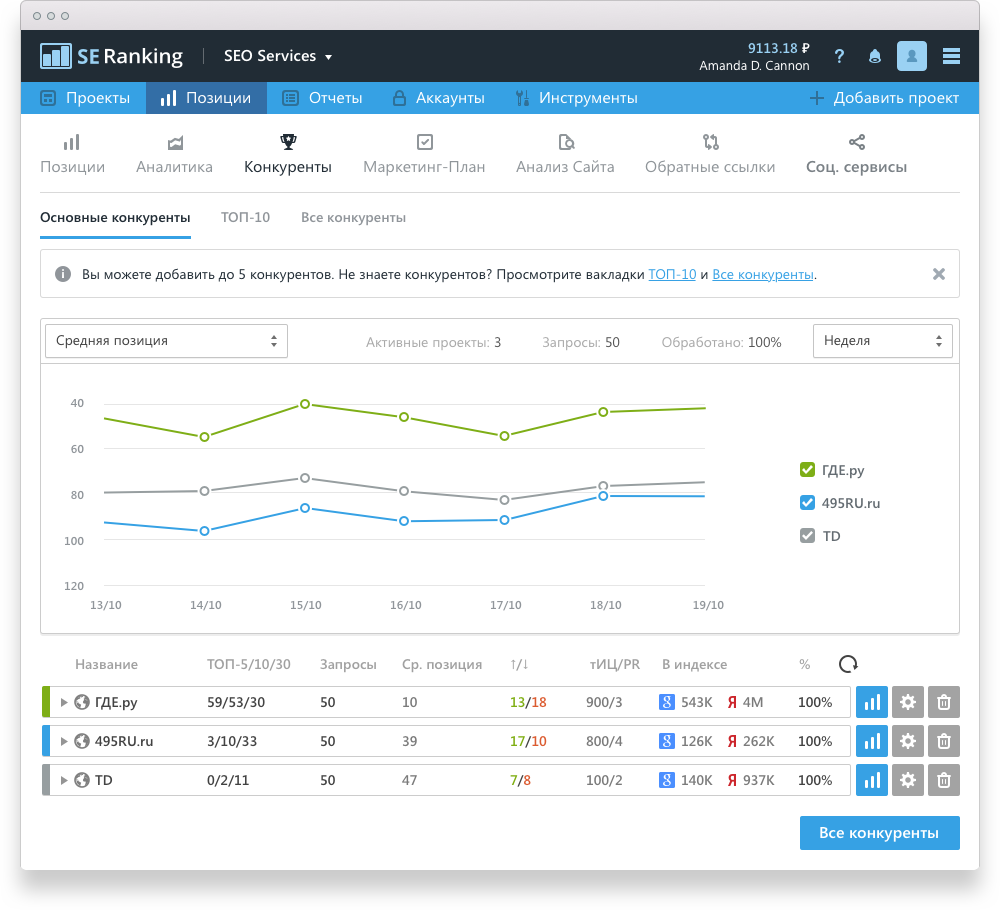Switch to the Анализ Сайта section tab
The image size is (1000, 910).
565,154
